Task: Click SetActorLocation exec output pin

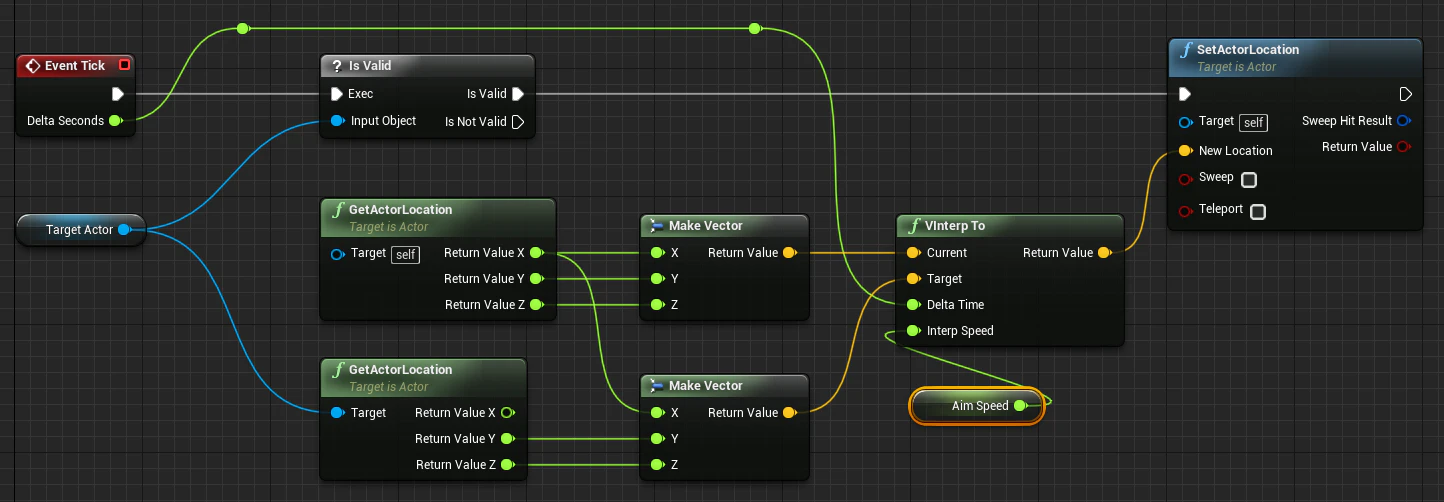Action: click(1406, 94)
